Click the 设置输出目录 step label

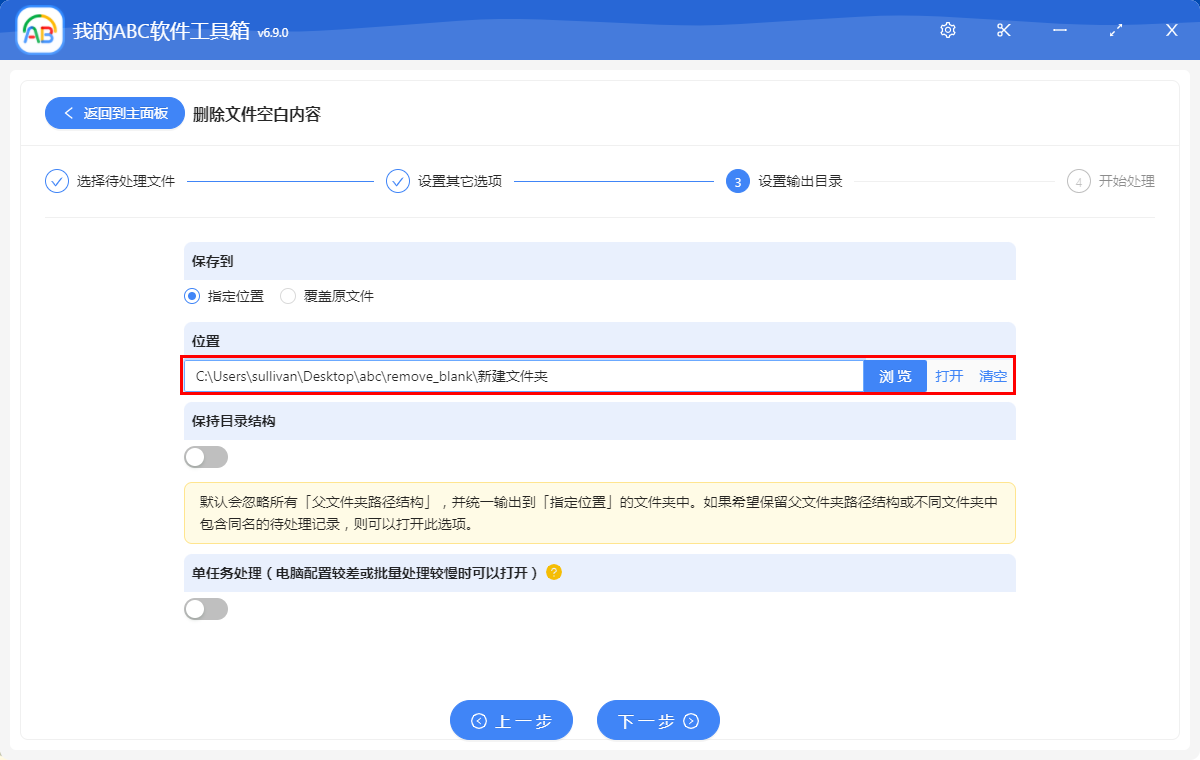[x=800, y=181]
